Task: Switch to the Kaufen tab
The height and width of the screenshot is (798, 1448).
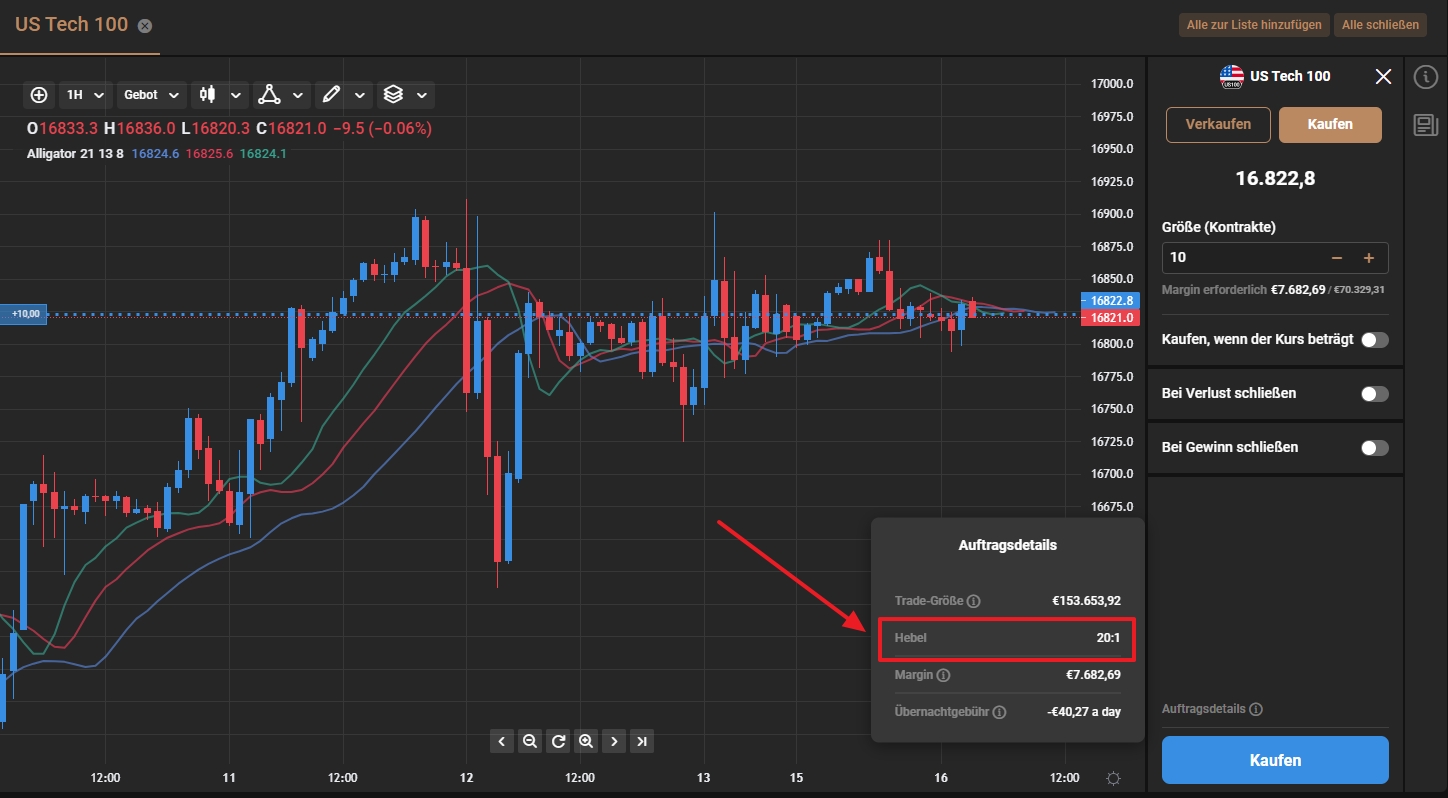Action: click(1330, 125)
